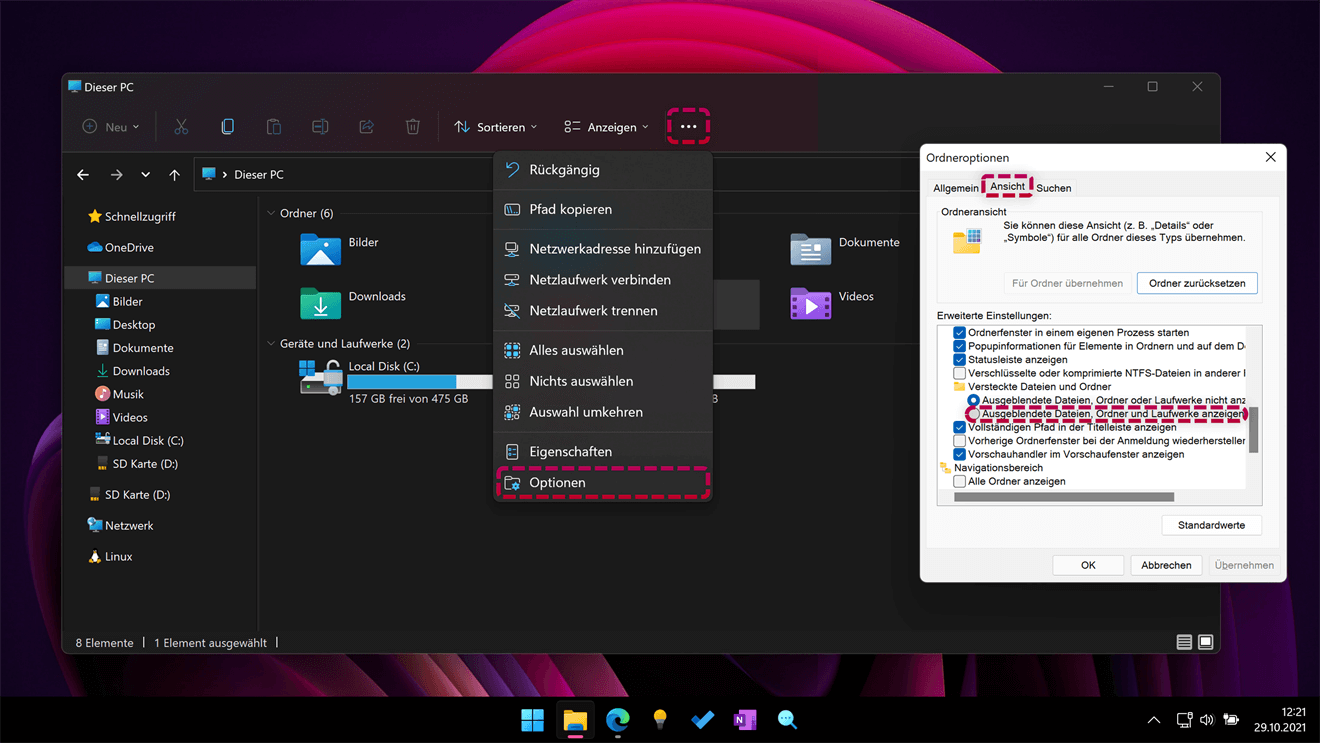Enable 'Alle Ordner anzeigen' checkbox
This screenshot has width=1320, height=743.
pos(959,482)
